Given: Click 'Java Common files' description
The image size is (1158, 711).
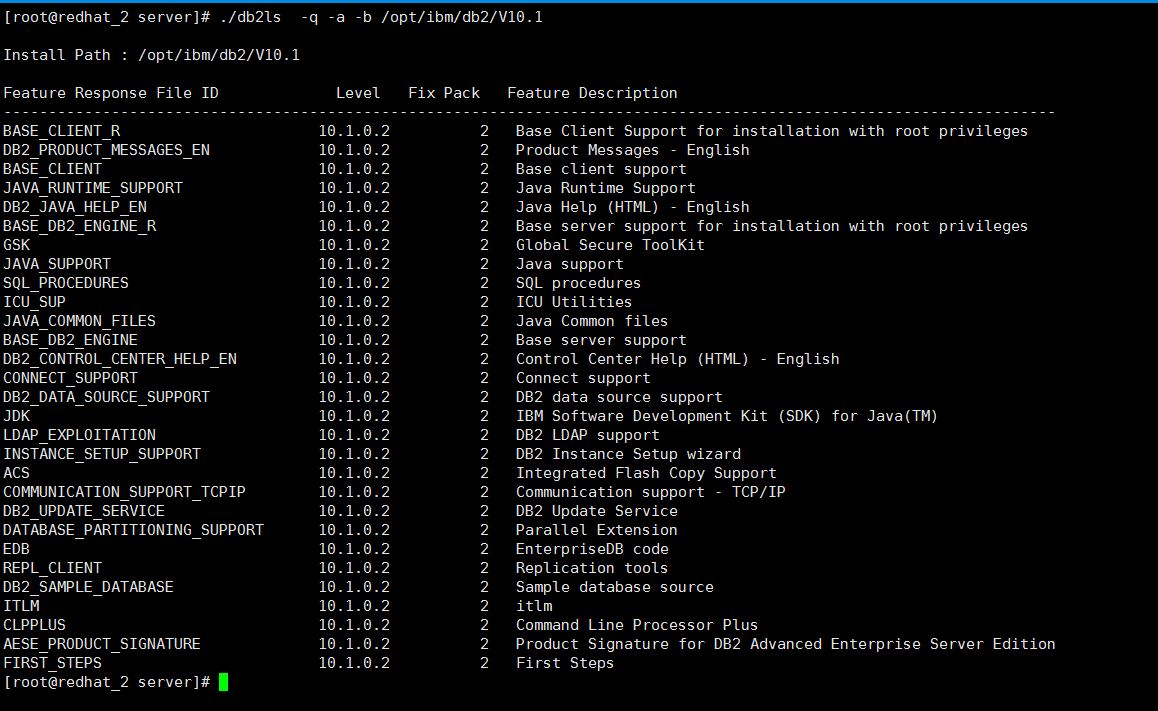Looking at the screenshot, I should (x=592, y=321).
